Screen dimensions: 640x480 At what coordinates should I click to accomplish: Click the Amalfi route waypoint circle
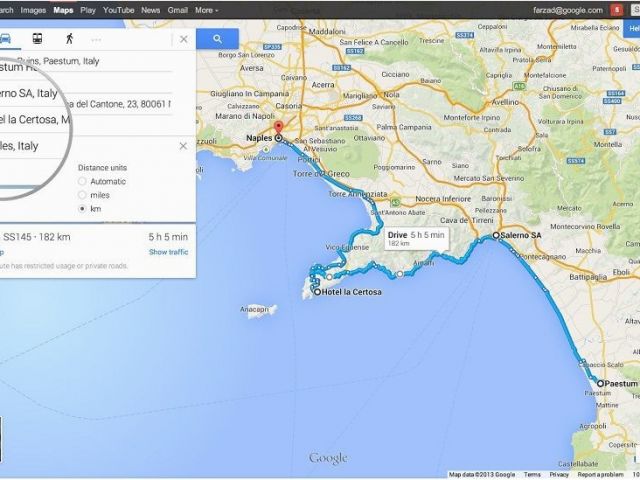click(400, 273)
